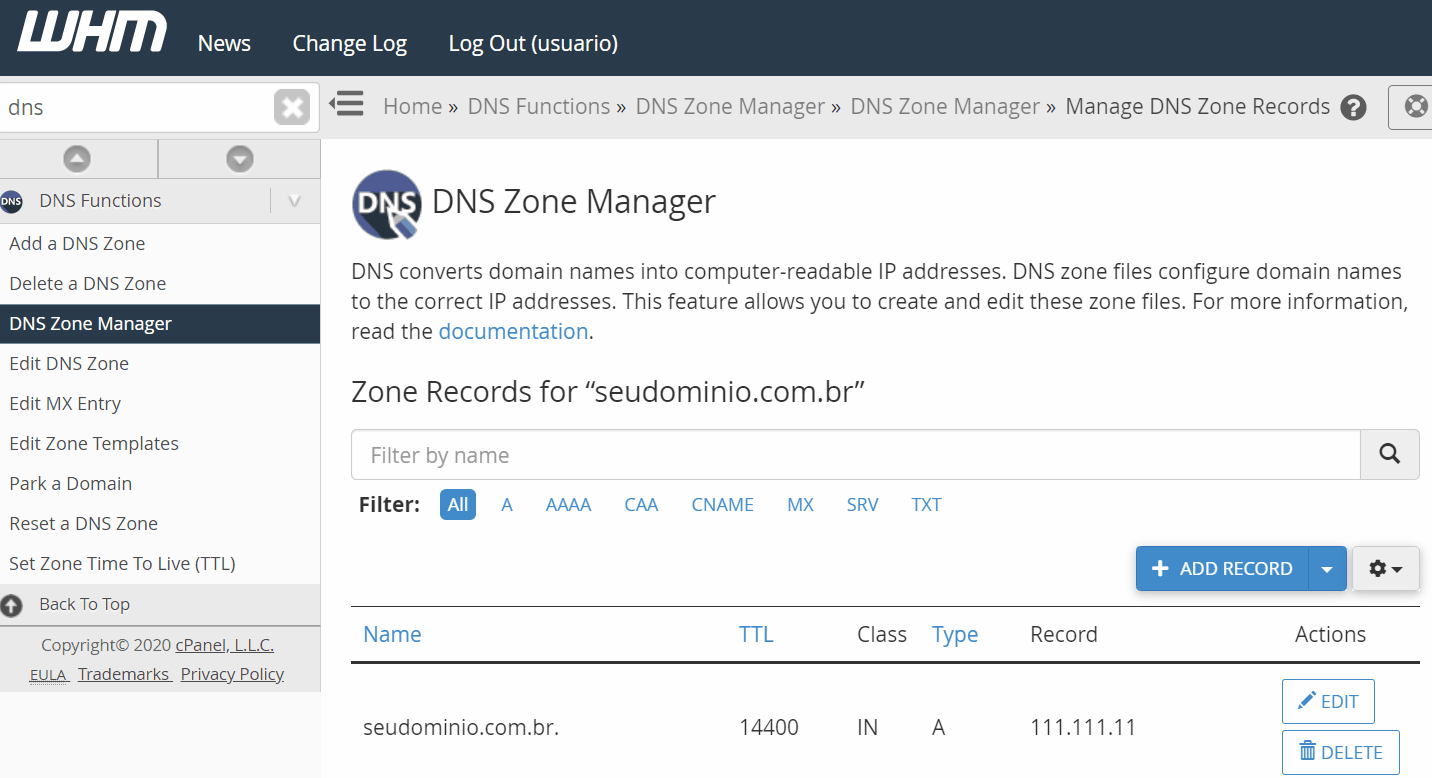Move up with the sidebar up arrow

coord(77,158)
